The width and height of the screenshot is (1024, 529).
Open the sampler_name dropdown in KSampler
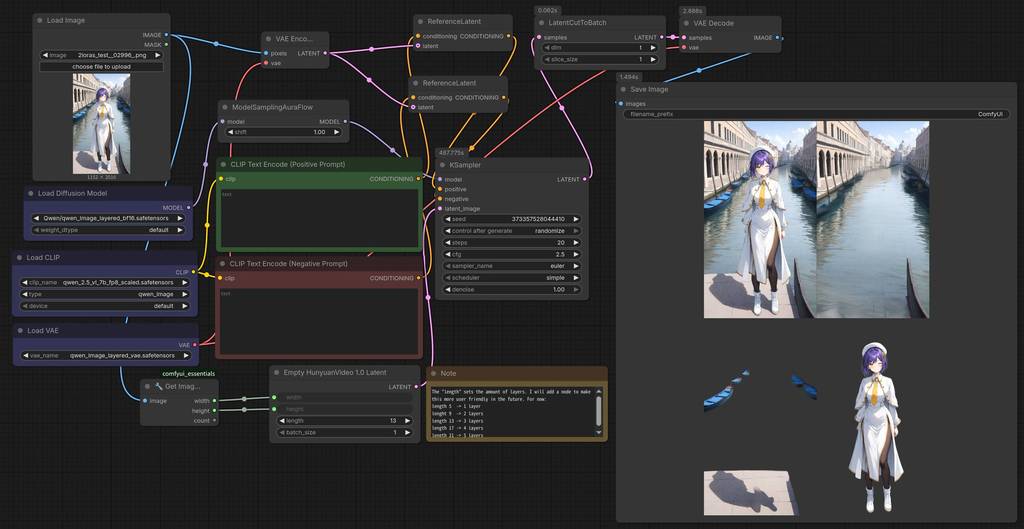tap(511, 266)
